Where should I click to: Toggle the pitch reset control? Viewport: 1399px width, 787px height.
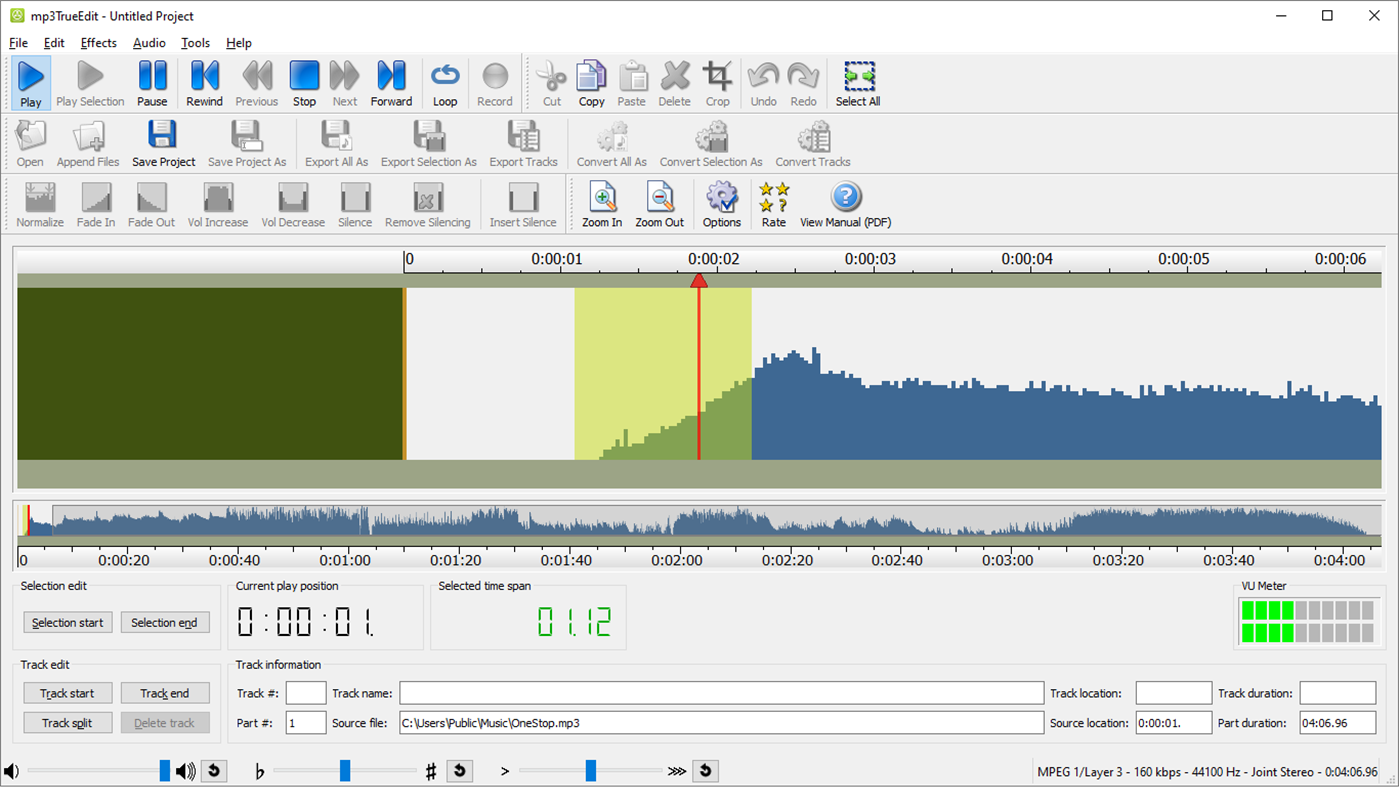[459, 770]
